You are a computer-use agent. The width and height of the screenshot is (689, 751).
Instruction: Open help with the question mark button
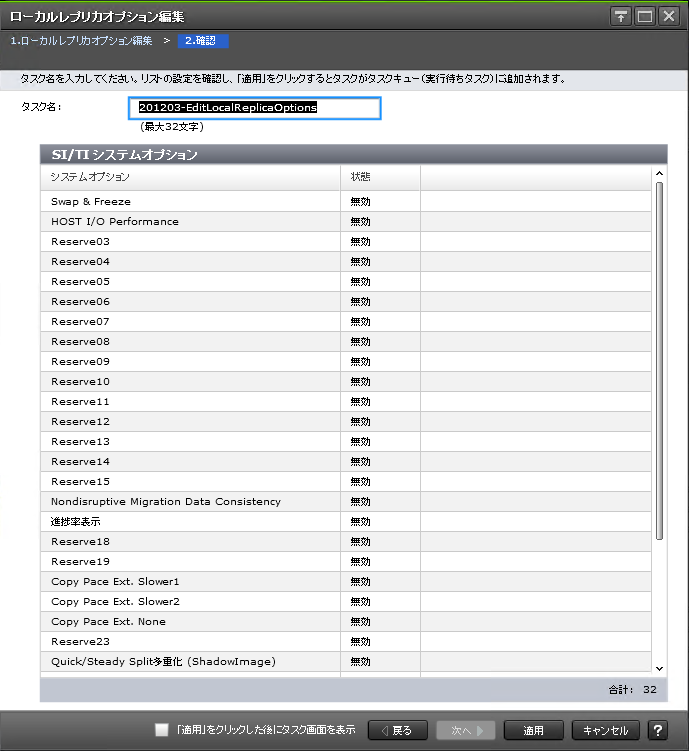[x=658, y=730]
